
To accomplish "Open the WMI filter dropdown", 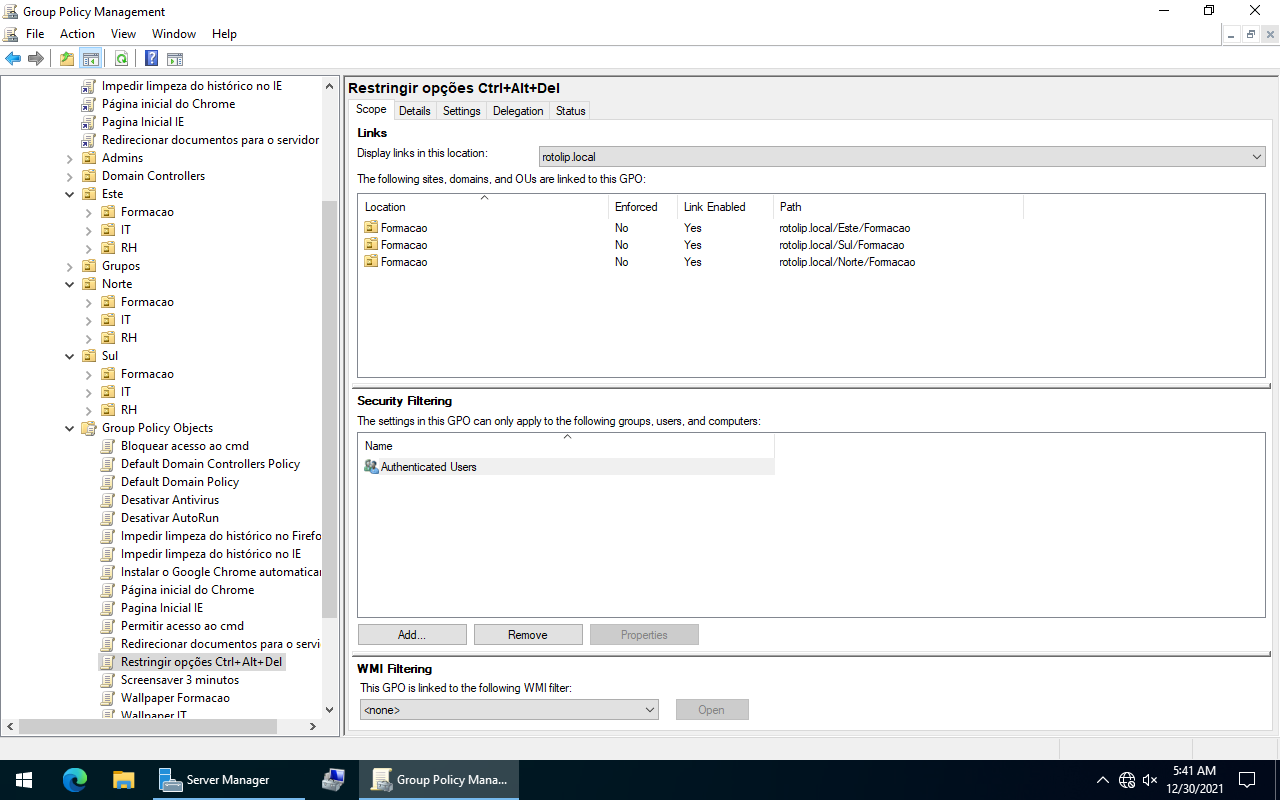I will [650, 710].
